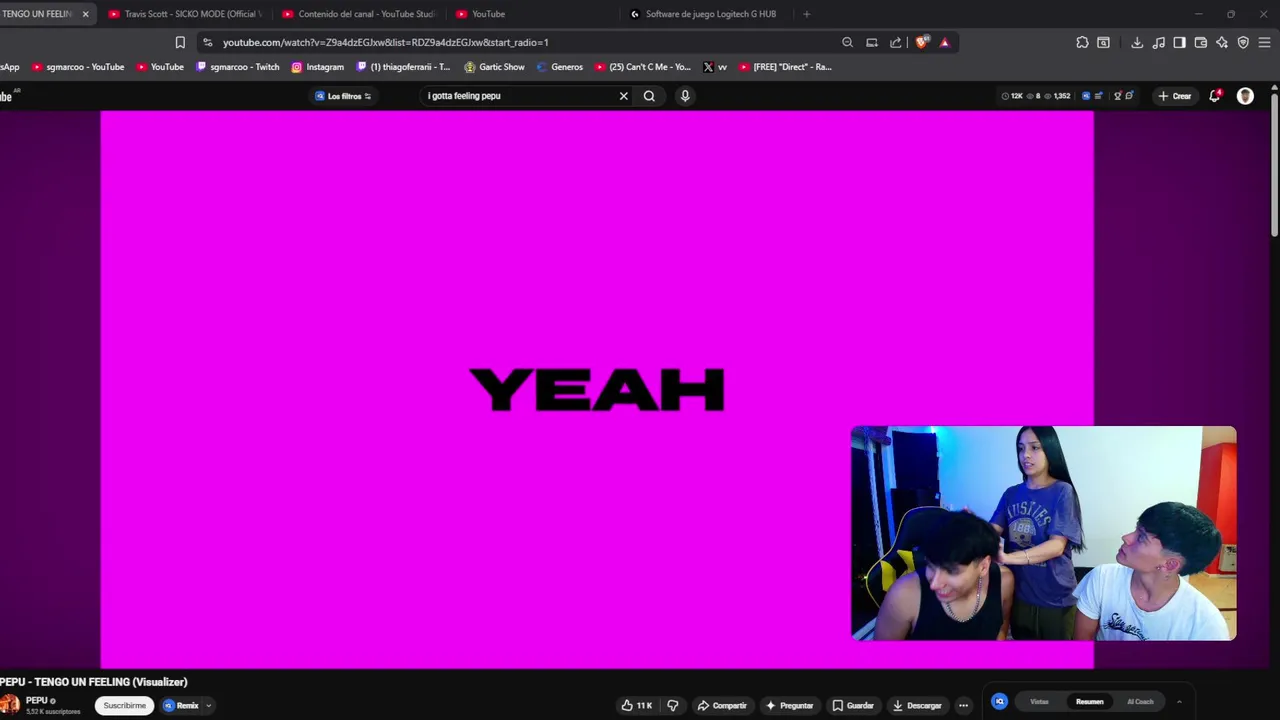Viewport: 1280px width, 720px height.
Task: Open the '(1) thiagoferrarii' Twitch bookmark
Action: 404,67
